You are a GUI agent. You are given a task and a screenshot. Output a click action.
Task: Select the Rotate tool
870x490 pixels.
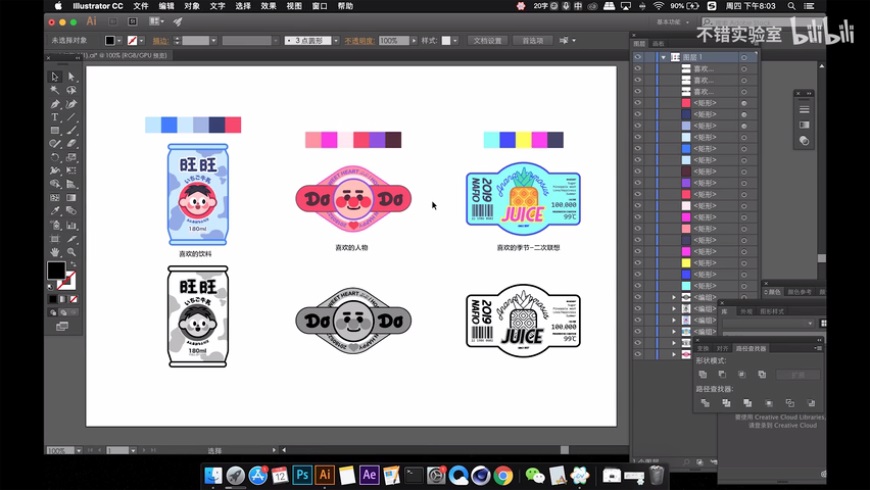tap(54, 158)
